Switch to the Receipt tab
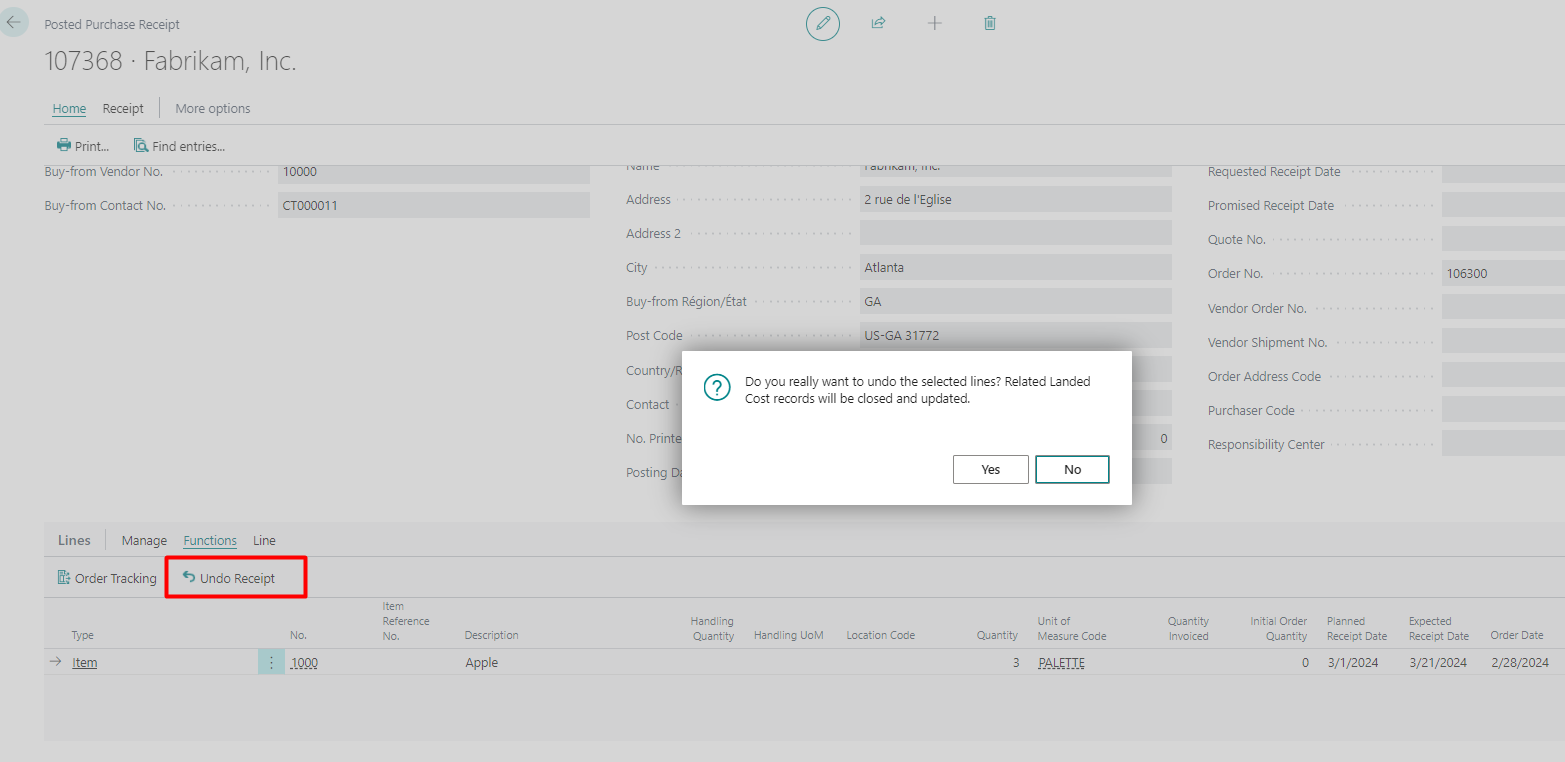 click(x=123, y=108)
